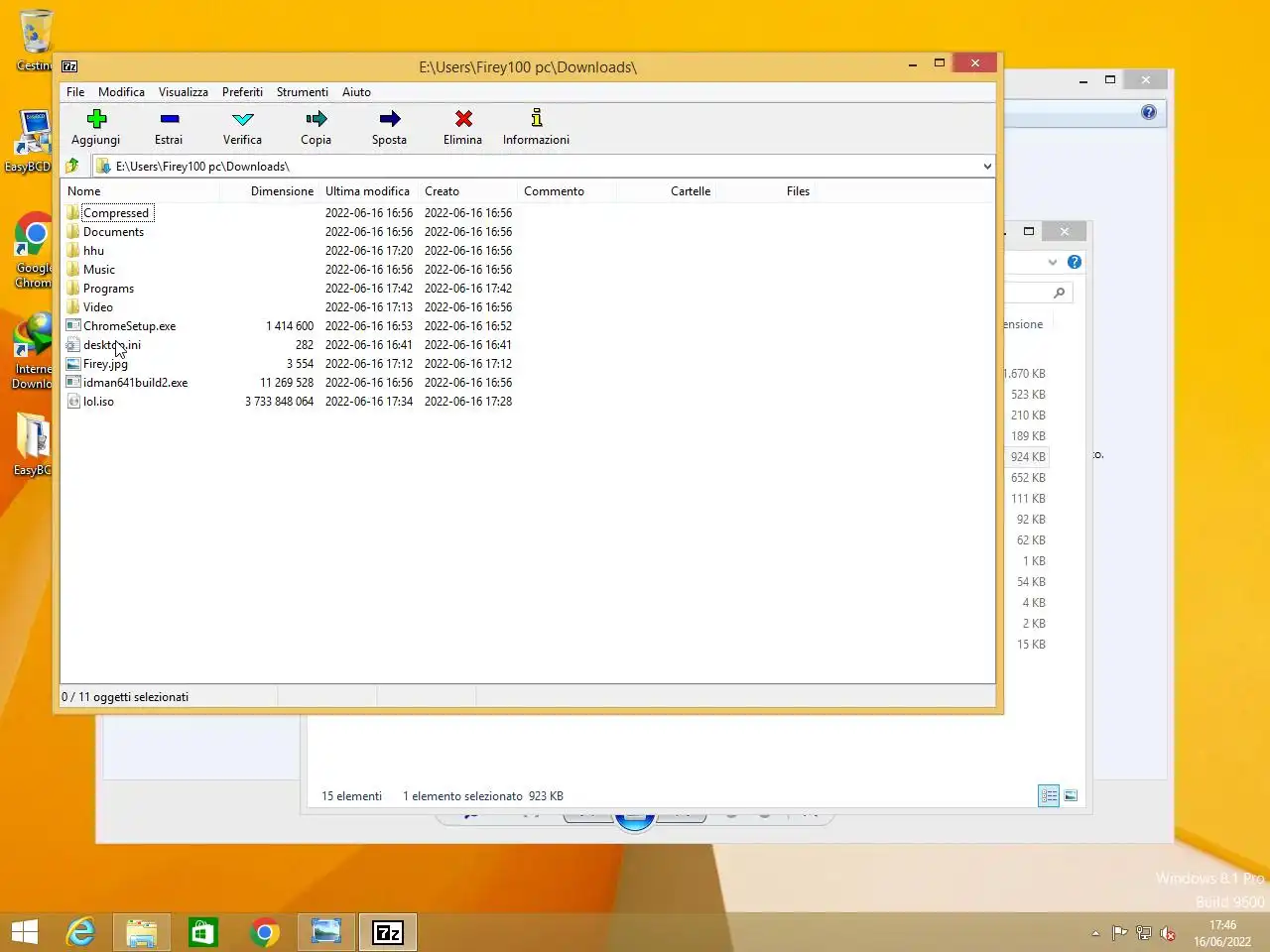Select the Compressed folder icon

pos(73,212)
